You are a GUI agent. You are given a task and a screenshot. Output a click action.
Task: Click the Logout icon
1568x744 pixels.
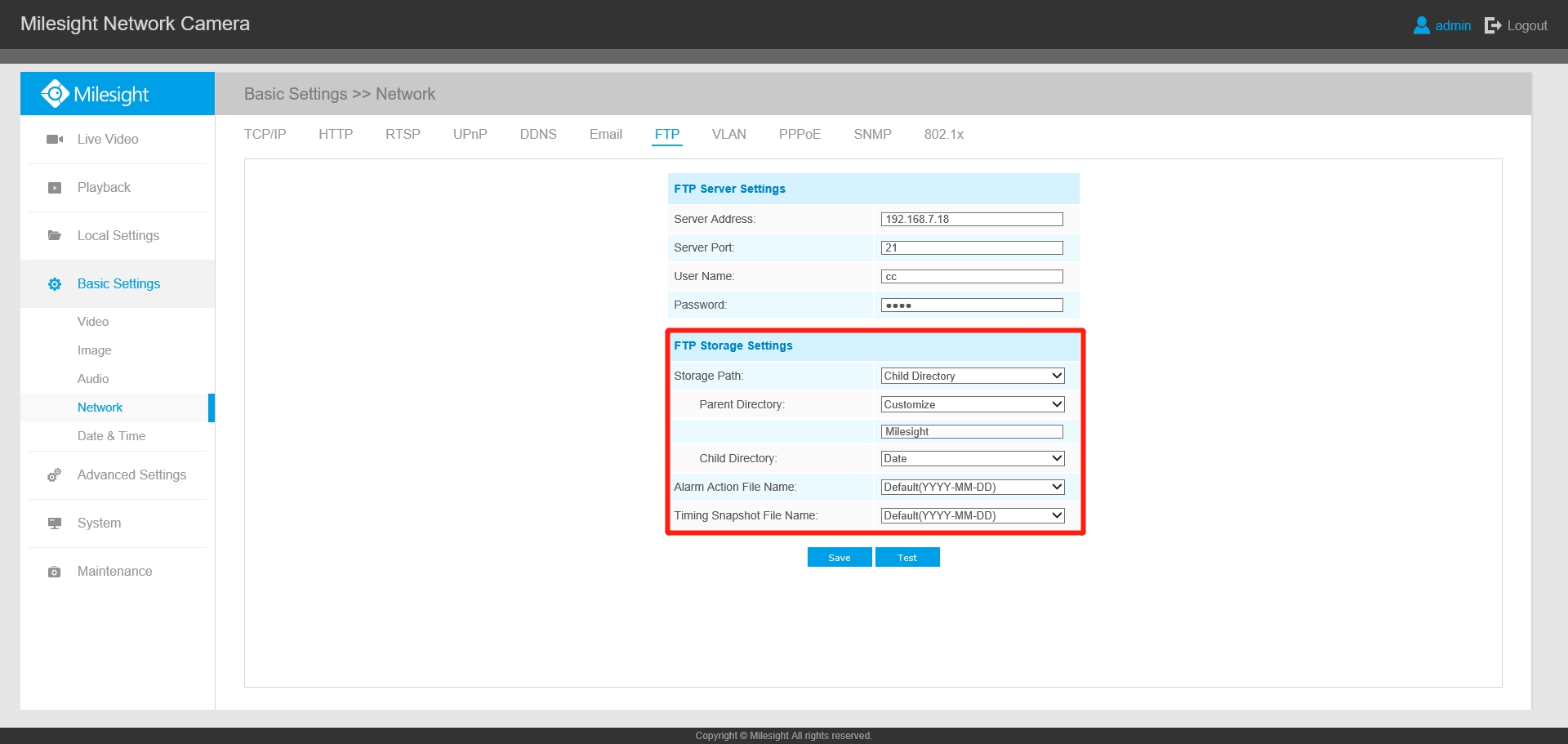(1493, 25)
